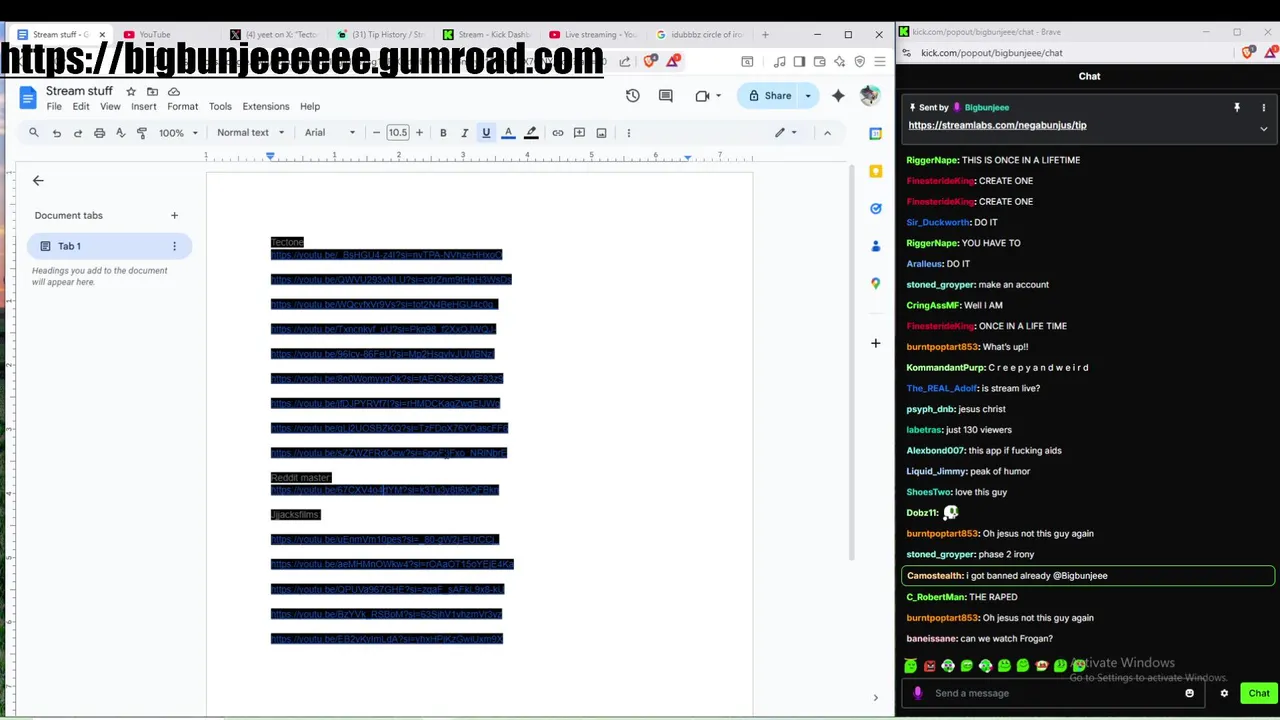Viewport: 1280px width, 720px height.
Task: Open Google Contacts side panel
Action: click(x=875, y=246)
